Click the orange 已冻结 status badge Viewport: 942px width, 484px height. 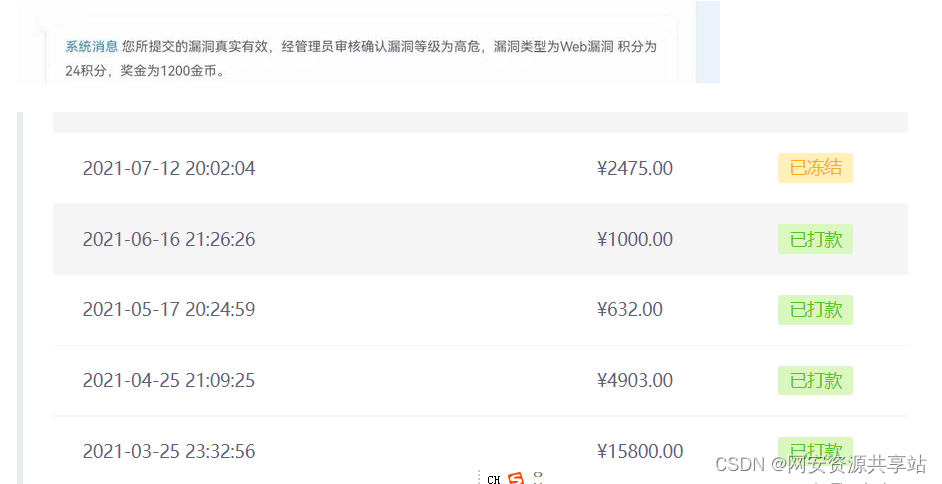tap(815, 168)
